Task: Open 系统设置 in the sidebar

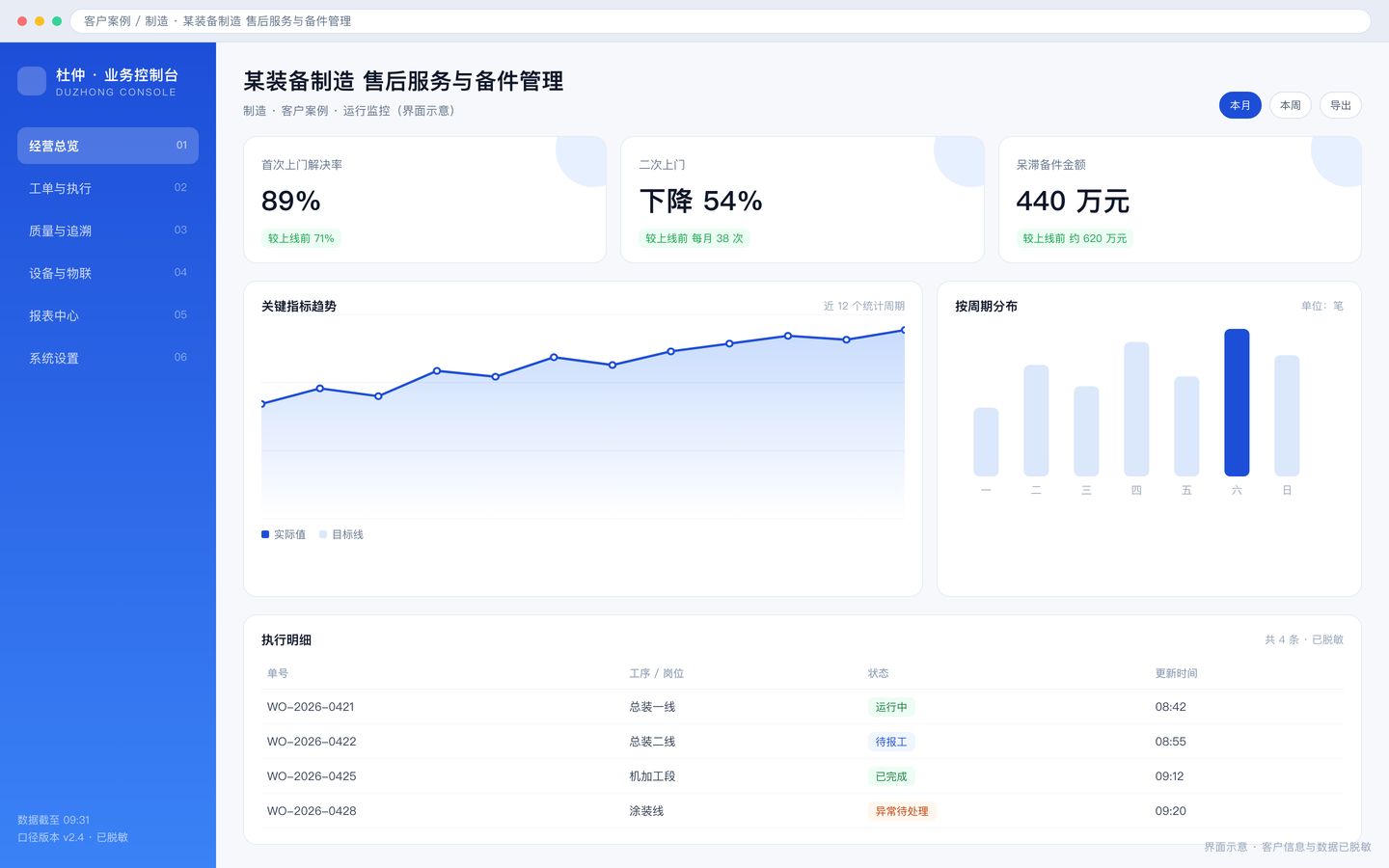Action: coord(108,358)
